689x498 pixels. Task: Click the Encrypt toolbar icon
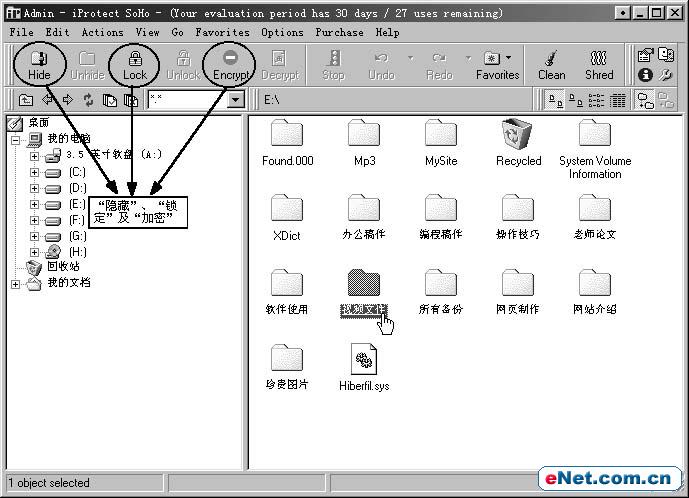click(x=230, y=65)
